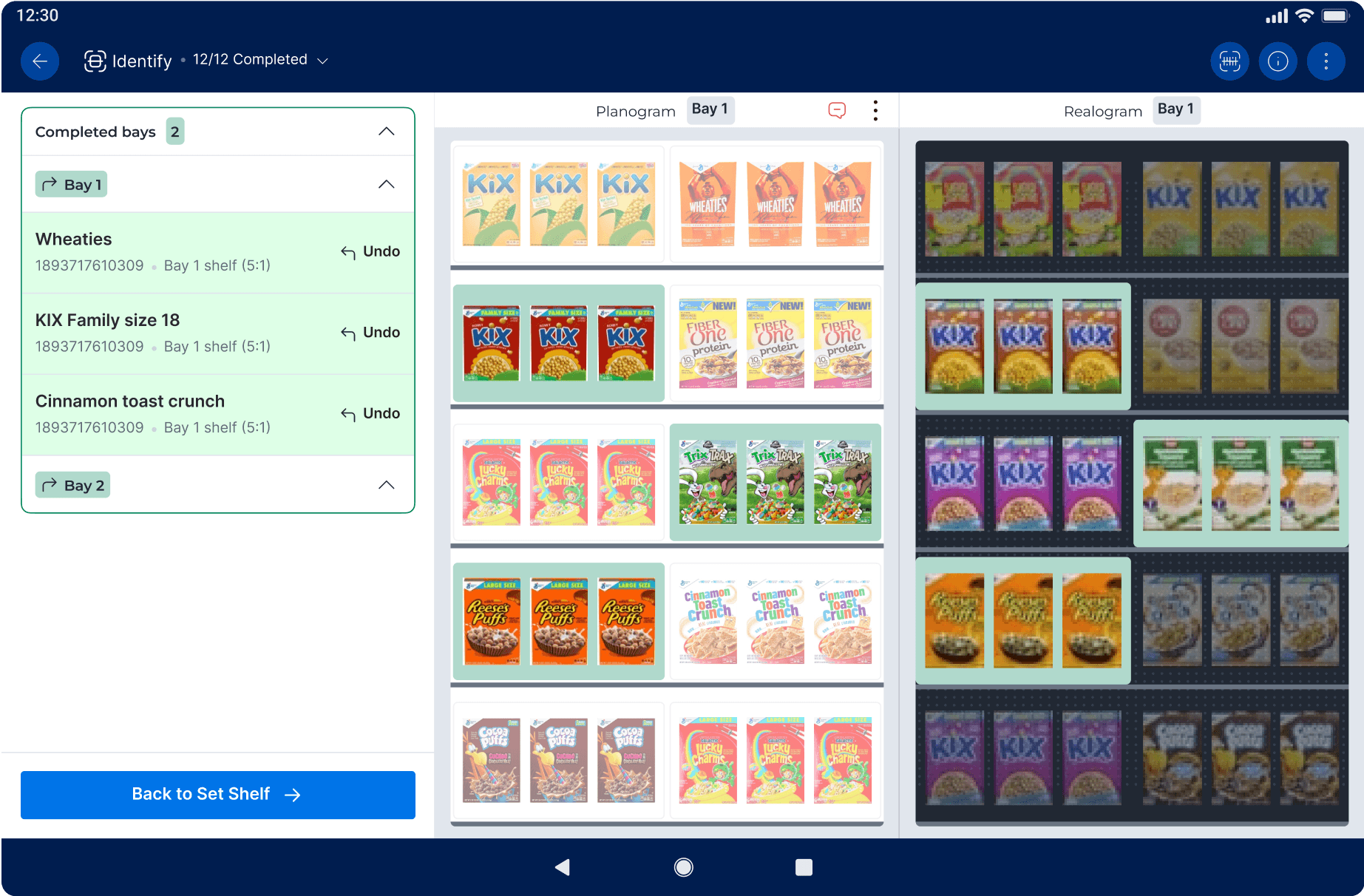The width and height of the screenshot is (1364, 896).
Task: Select yellow Kix group in realogram top shelf
Action: click(1241, 209)
